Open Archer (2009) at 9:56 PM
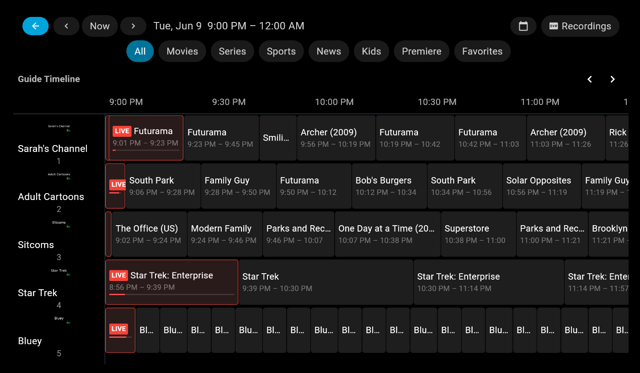 (x=336, y=138)
